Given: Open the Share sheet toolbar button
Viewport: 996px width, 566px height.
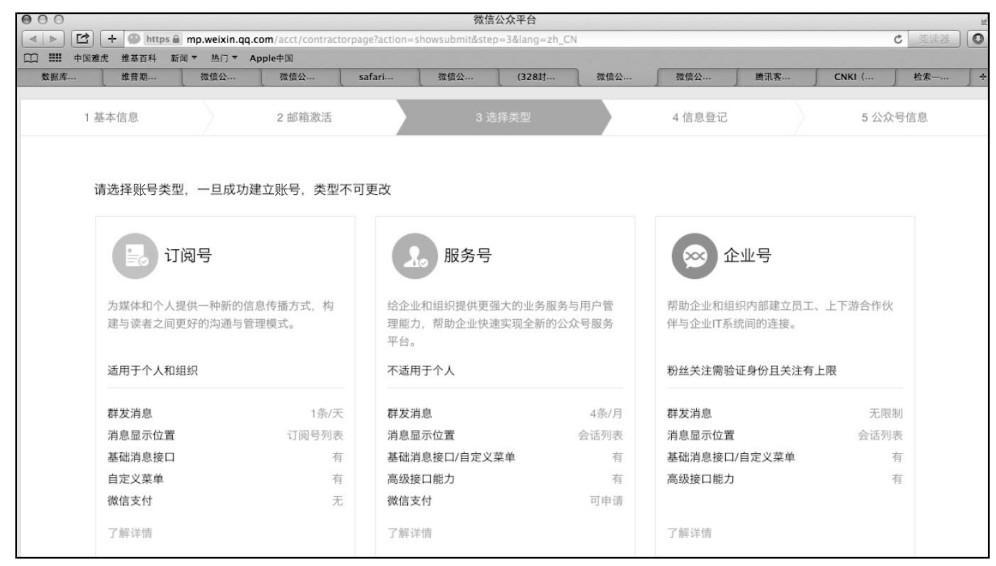Looking at the screenshot, I should [x=83, y=39].
